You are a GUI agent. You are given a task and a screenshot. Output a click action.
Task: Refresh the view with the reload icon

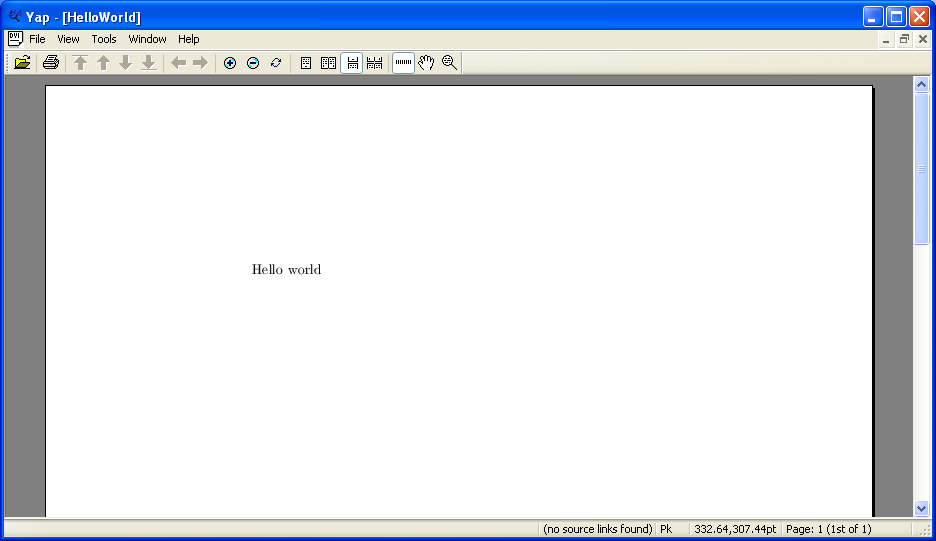tap(276, 63)
